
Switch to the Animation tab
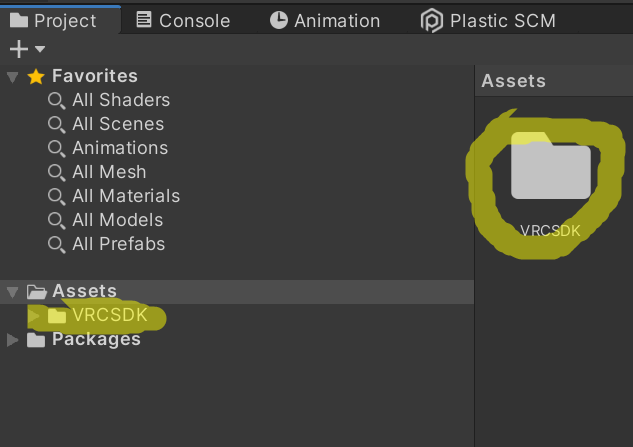pos(325,20)
